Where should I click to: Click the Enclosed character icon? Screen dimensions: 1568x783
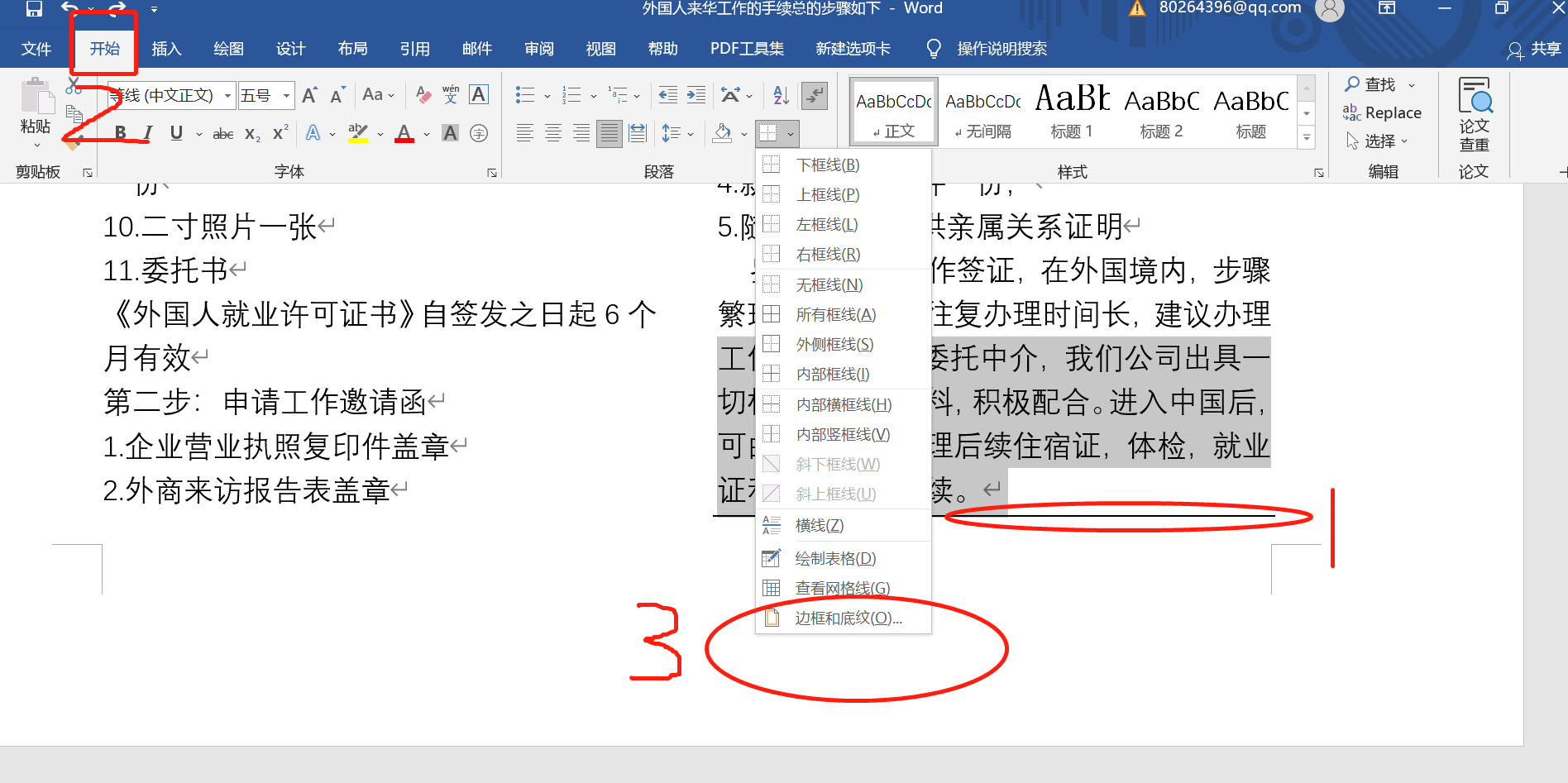479,133
